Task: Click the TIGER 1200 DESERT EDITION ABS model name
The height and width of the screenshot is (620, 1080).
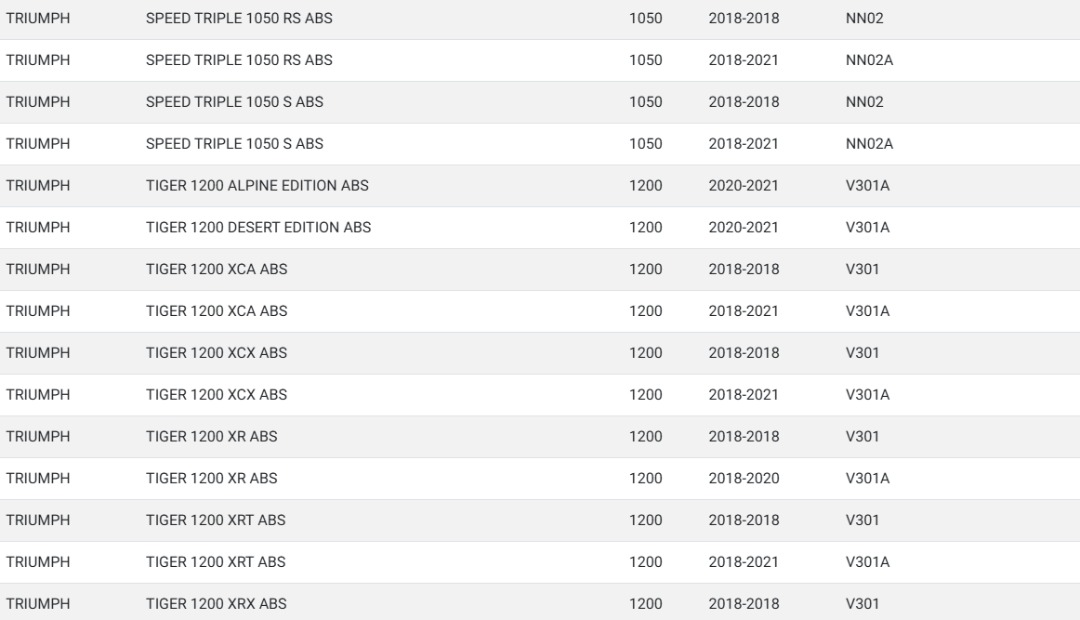Action: point(258,227)
